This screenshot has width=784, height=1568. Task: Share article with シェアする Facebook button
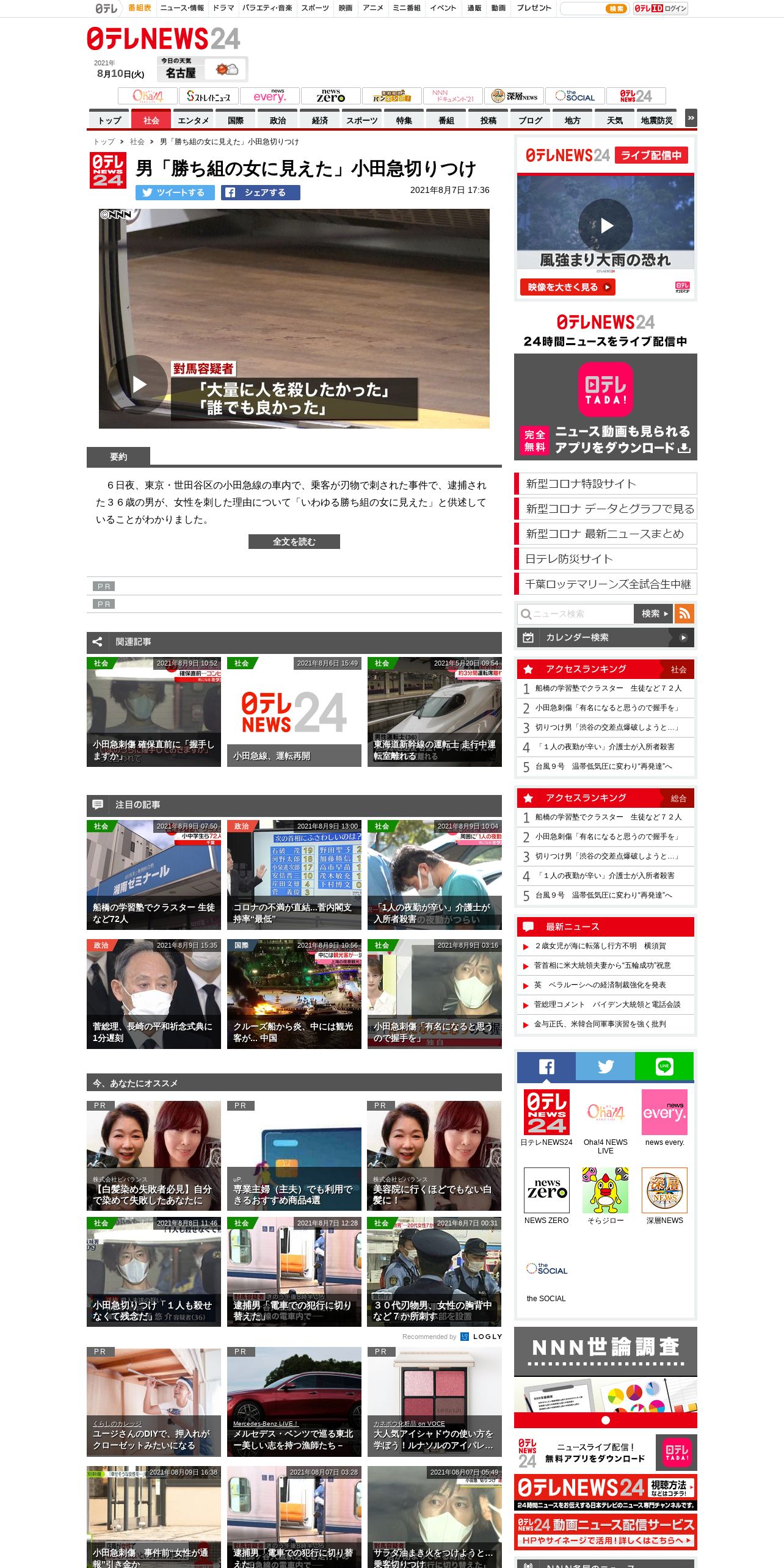pyautogui.click(x=261, y=192)
